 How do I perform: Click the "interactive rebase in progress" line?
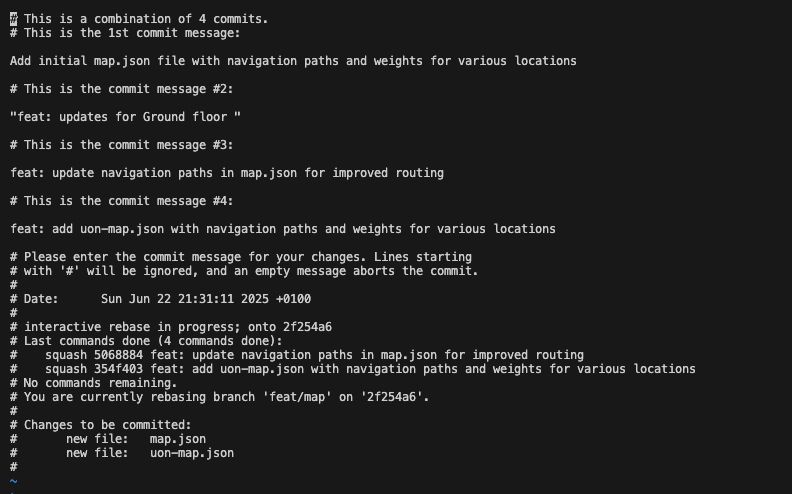tap(178, 327)
